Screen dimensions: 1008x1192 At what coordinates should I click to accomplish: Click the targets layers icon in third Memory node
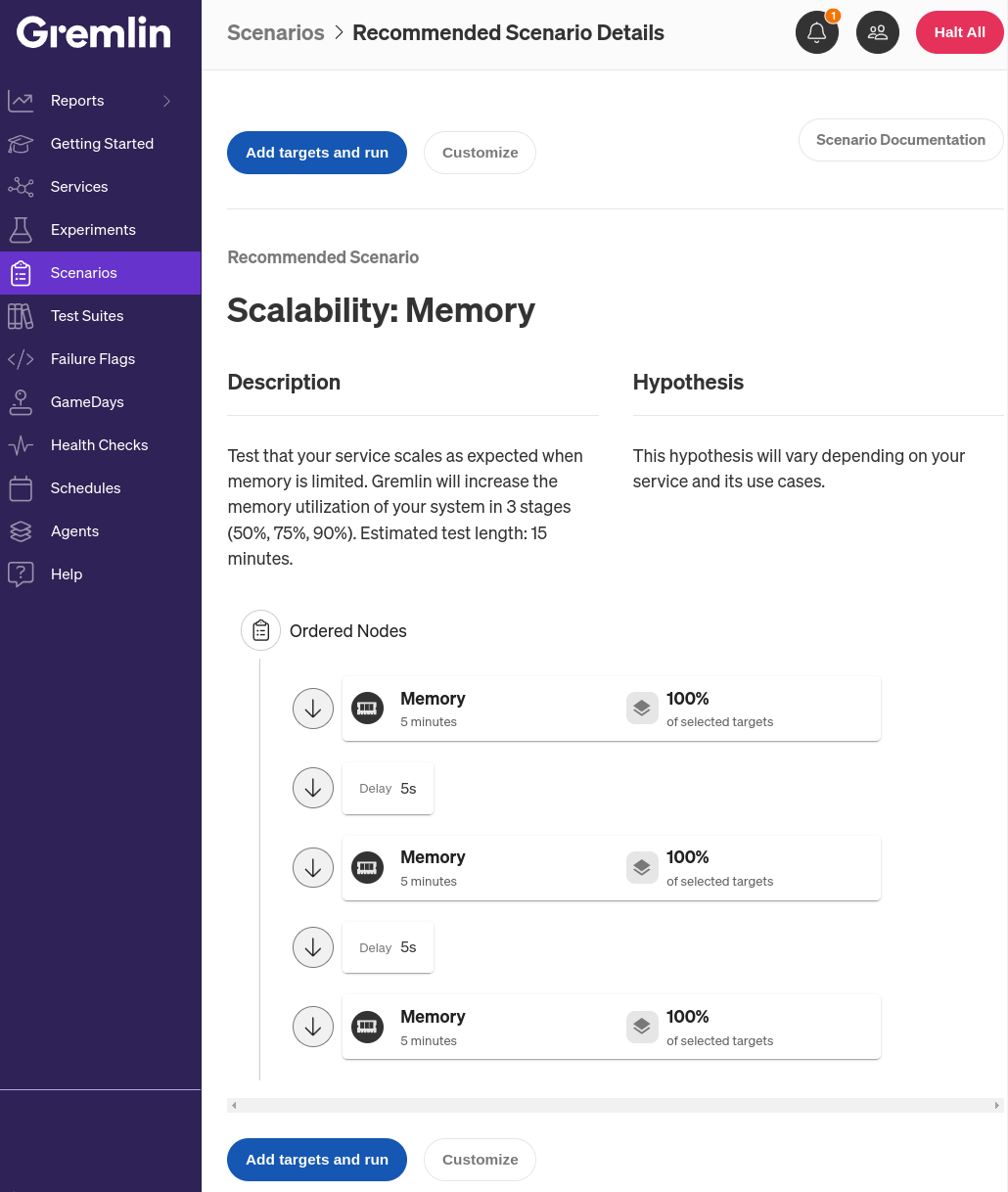tap(642, 1027)
